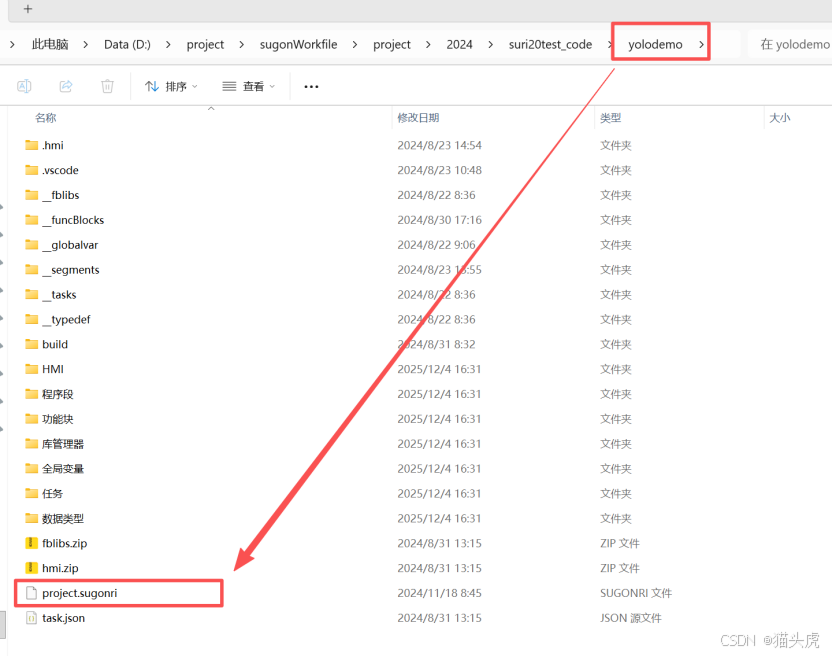Click date 2024/8/23 14:54 of .hmi
Image resolution: width=832 pixels, height=656 pixels.
(439, 145)
